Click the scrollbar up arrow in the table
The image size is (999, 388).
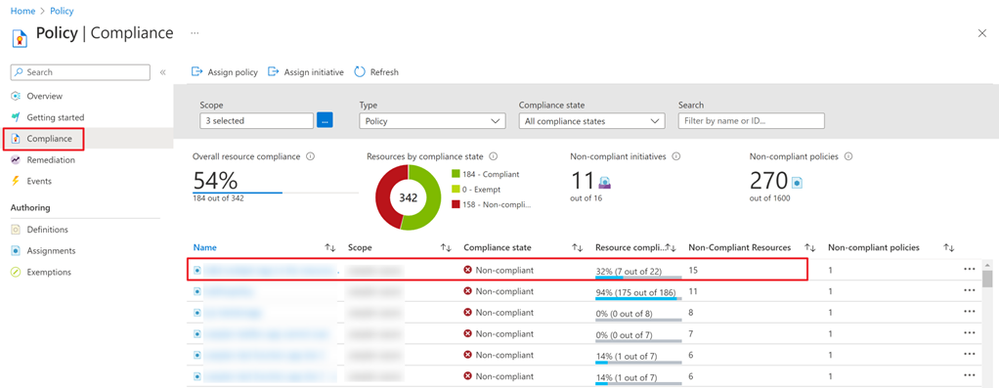click(x=987, y=264)
